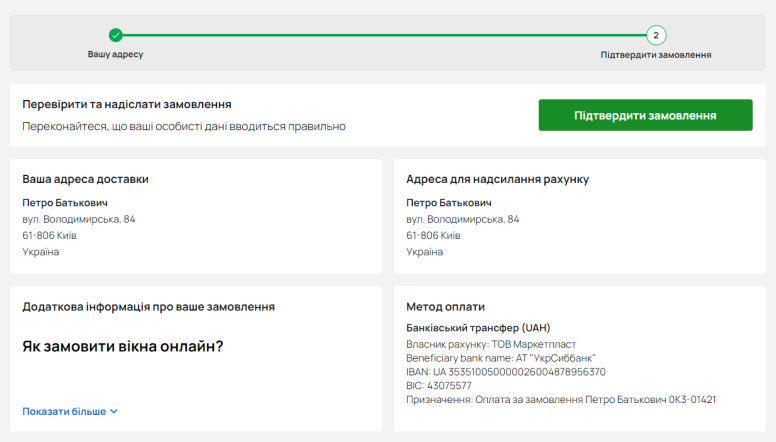Click Власник рахунку: ТОВ Маркетпласт text
The height and width of the screenshot is (442, 776).
(491, 344)
